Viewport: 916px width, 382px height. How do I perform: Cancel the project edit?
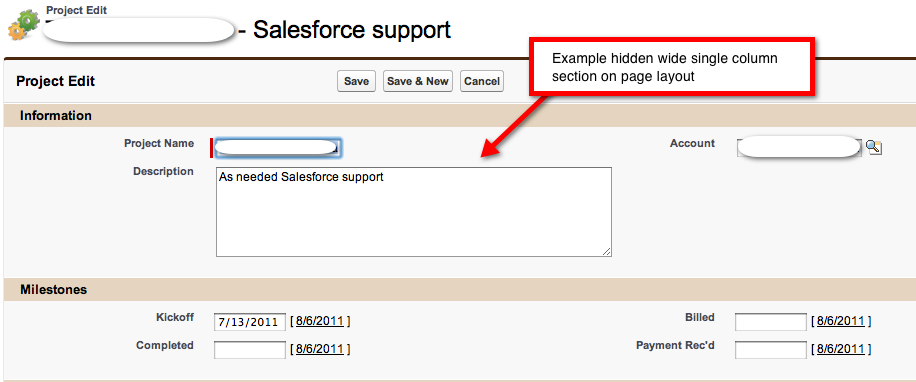point(481,81)
